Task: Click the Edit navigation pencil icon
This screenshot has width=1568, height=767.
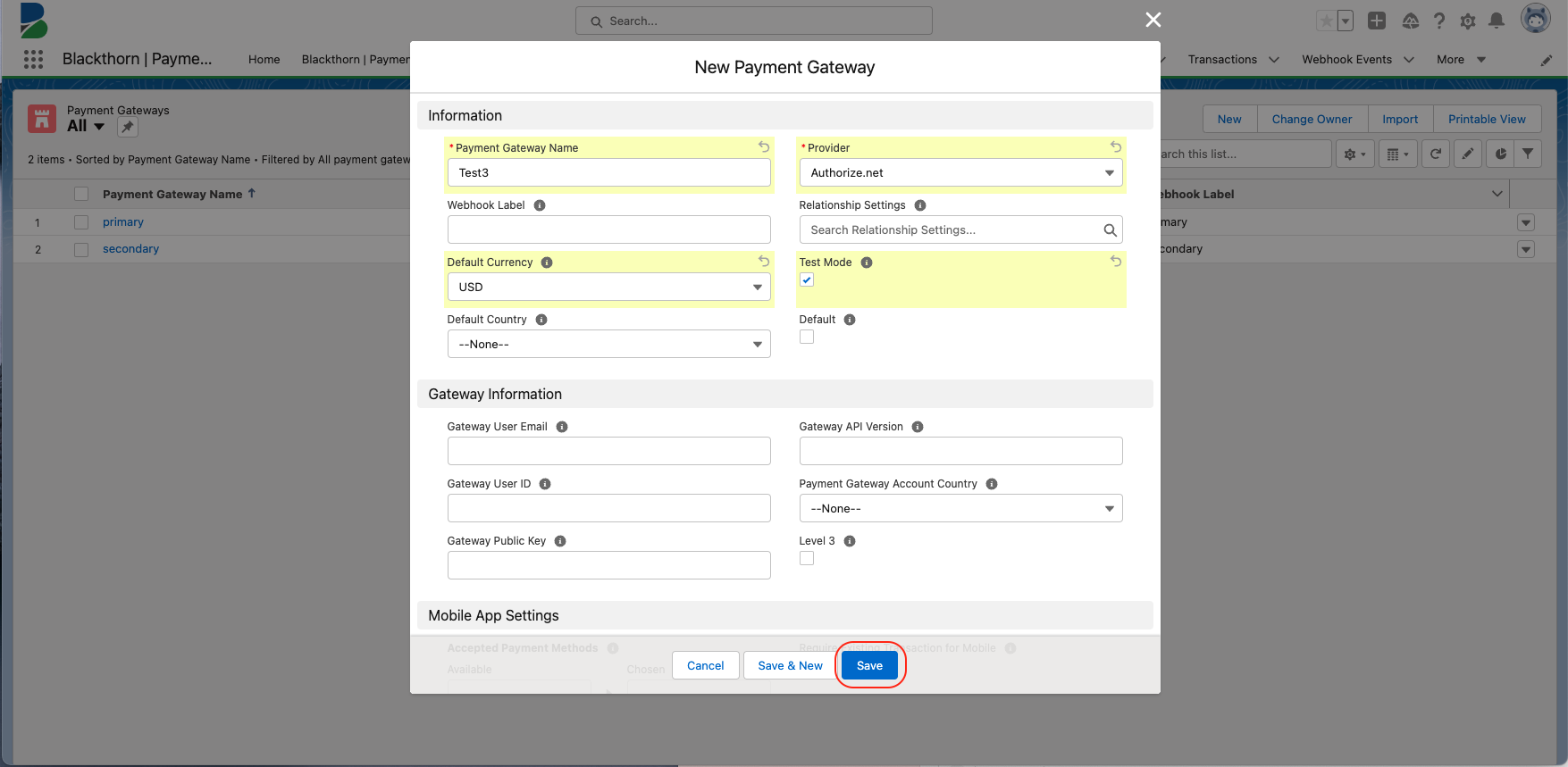Action: (1546, 60)
